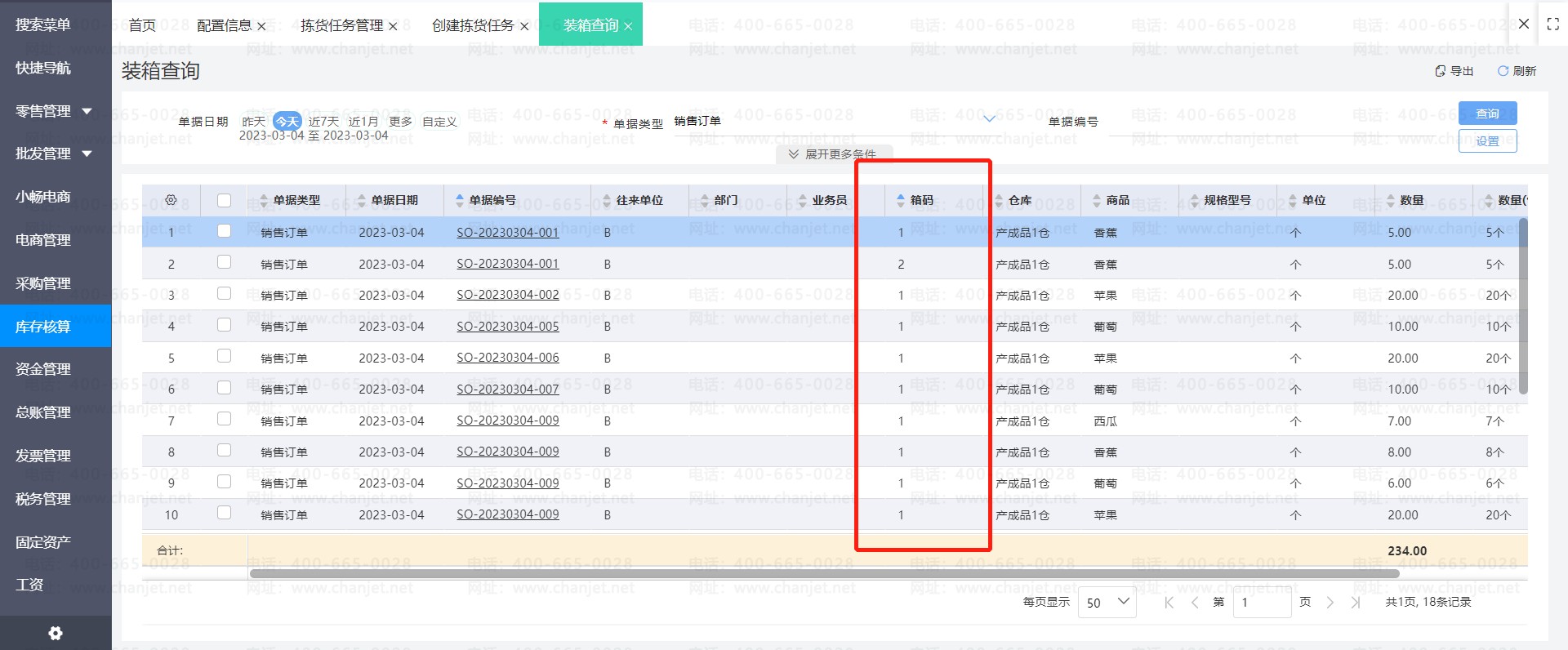Select the checkbox for row 7

pyautogui.click(x=225, y=420)
